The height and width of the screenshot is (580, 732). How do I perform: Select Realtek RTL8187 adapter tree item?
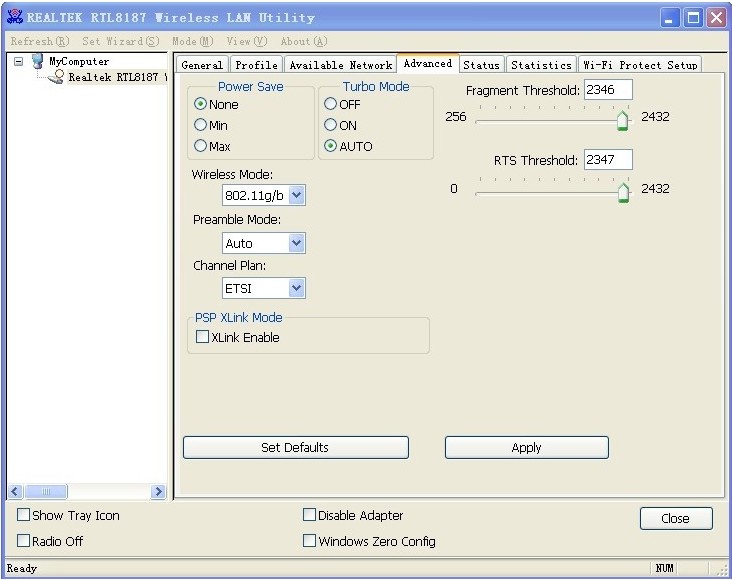coord(117,77)
